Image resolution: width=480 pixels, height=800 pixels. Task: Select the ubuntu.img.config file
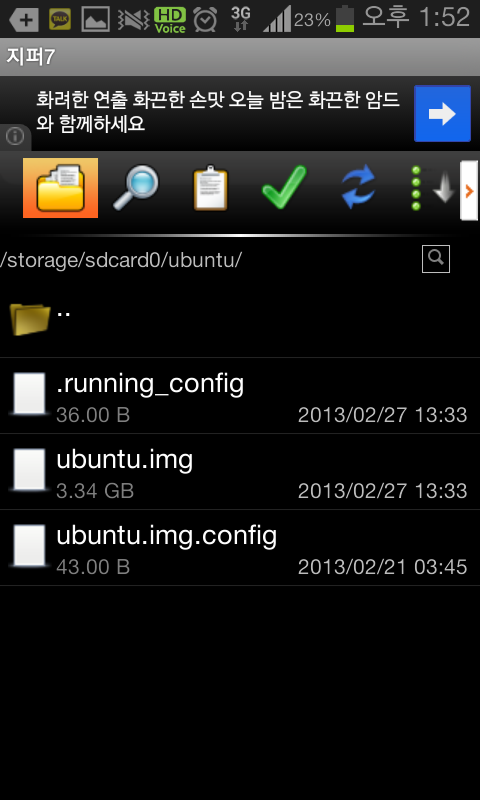(x=240, y=547)
